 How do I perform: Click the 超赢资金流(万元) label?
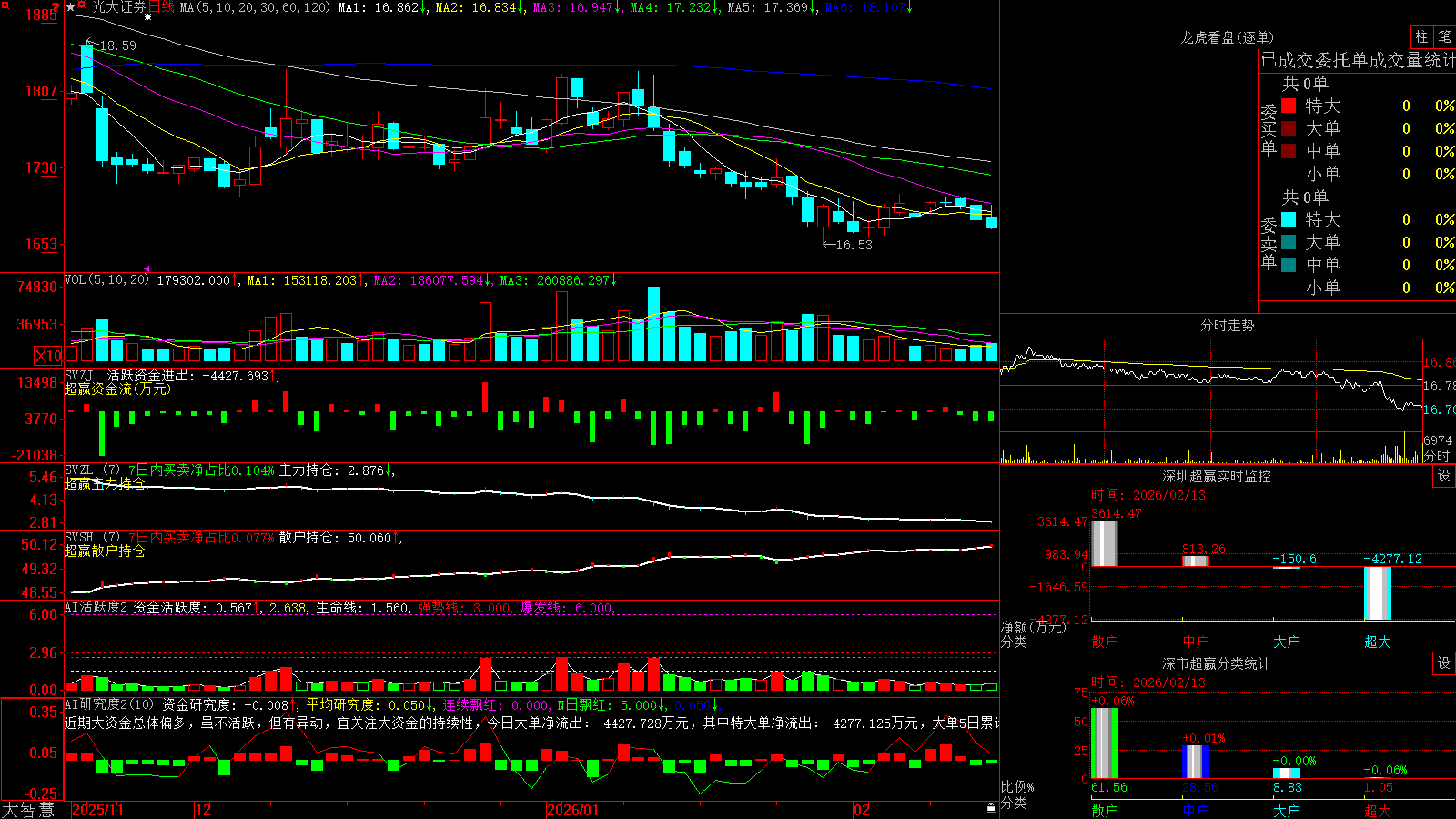coord(117,389)
